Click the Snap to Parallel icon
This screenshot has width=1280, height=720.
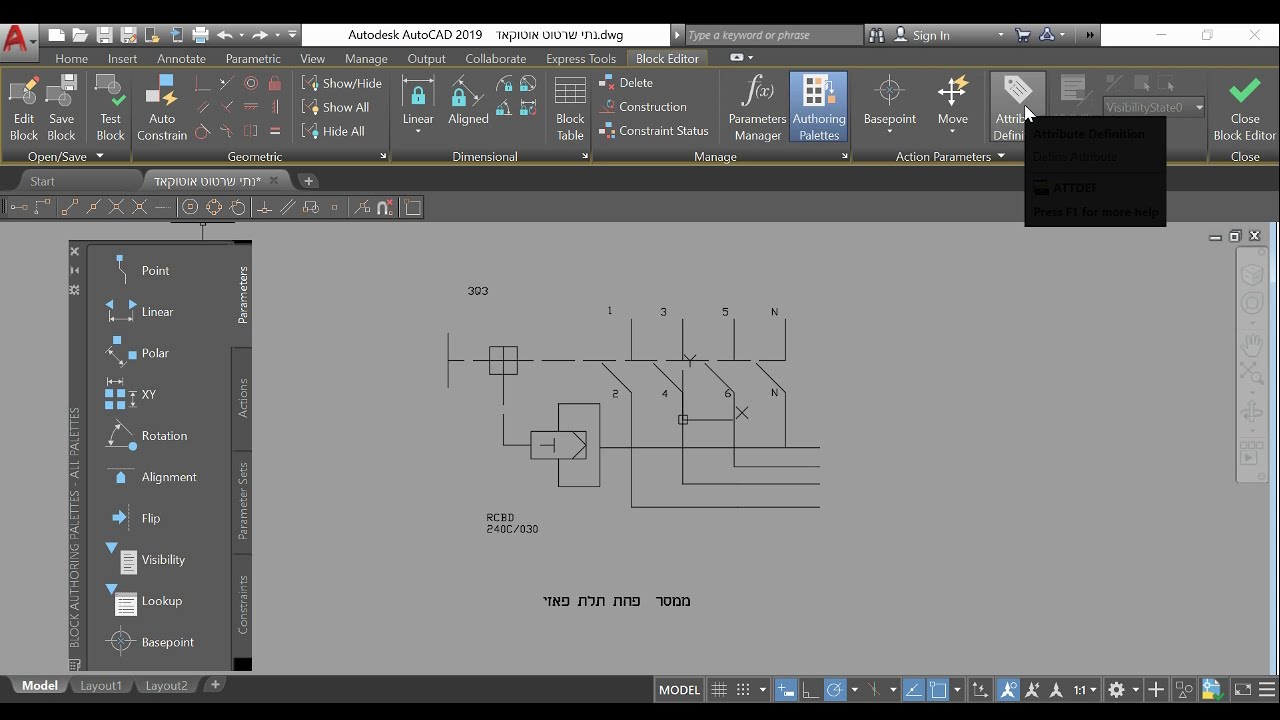(288, 207)
